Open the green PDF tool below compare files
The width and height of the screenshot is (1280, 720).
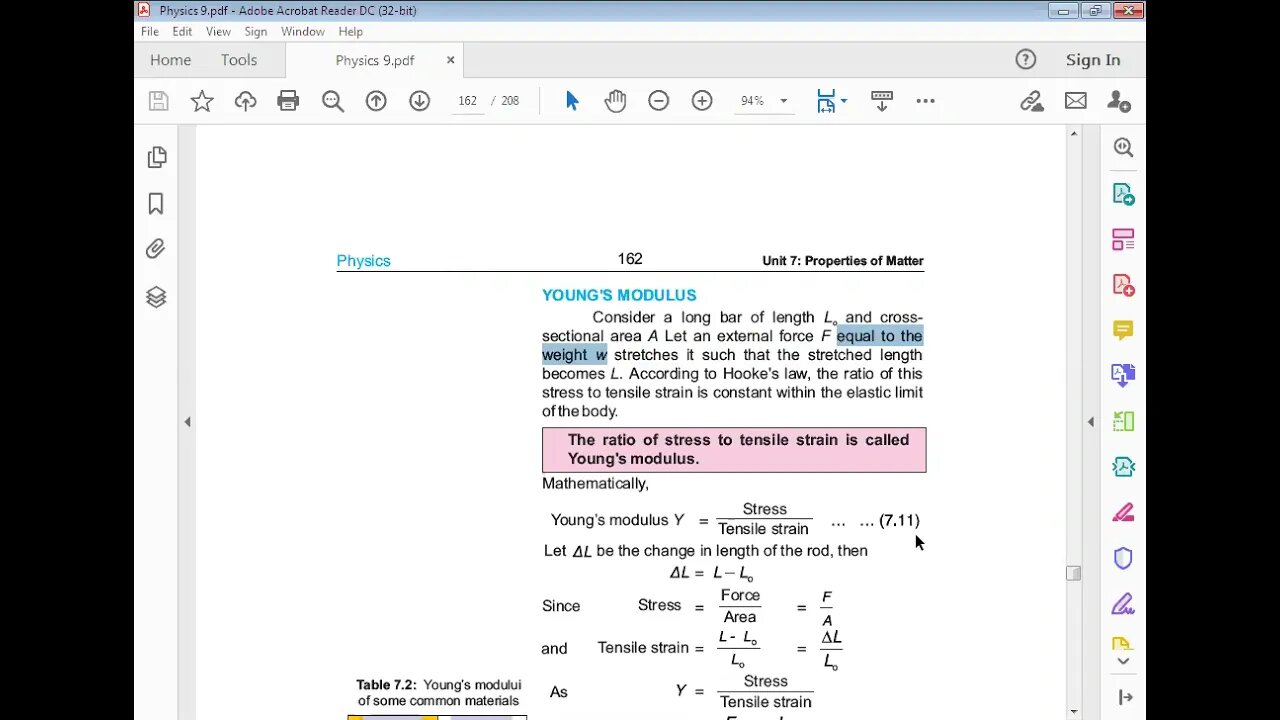click(1123, 467)
